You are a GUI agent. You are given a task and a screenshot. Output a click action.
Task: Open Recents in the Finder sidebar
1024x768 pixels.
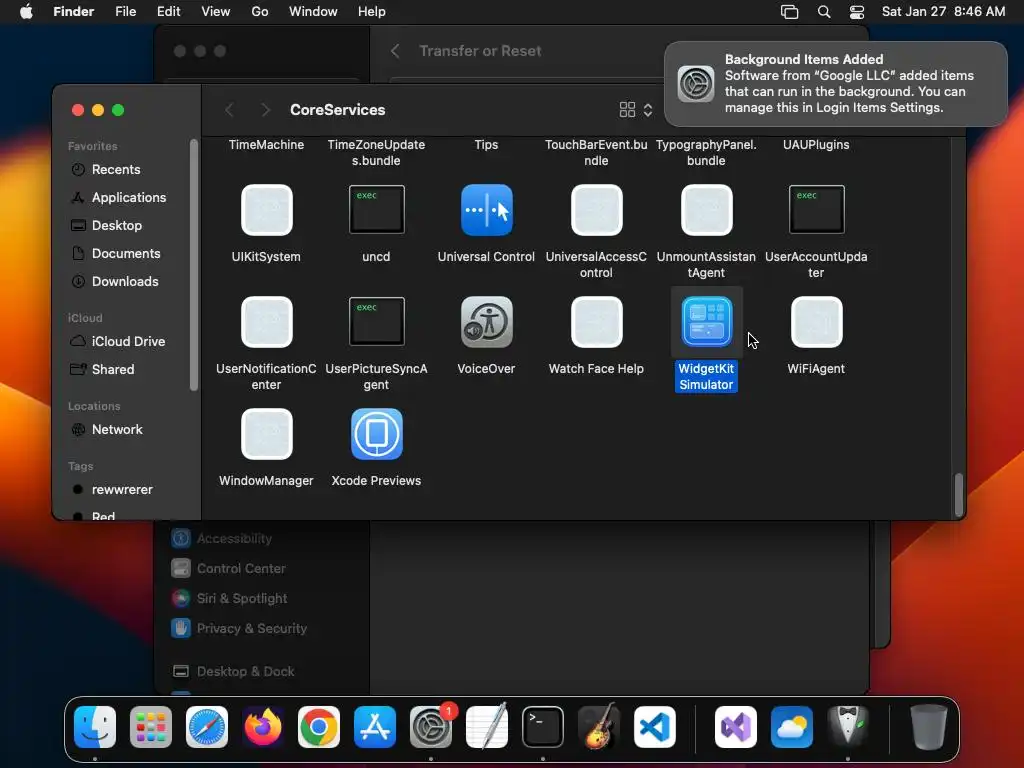click(x=116, y=170)
